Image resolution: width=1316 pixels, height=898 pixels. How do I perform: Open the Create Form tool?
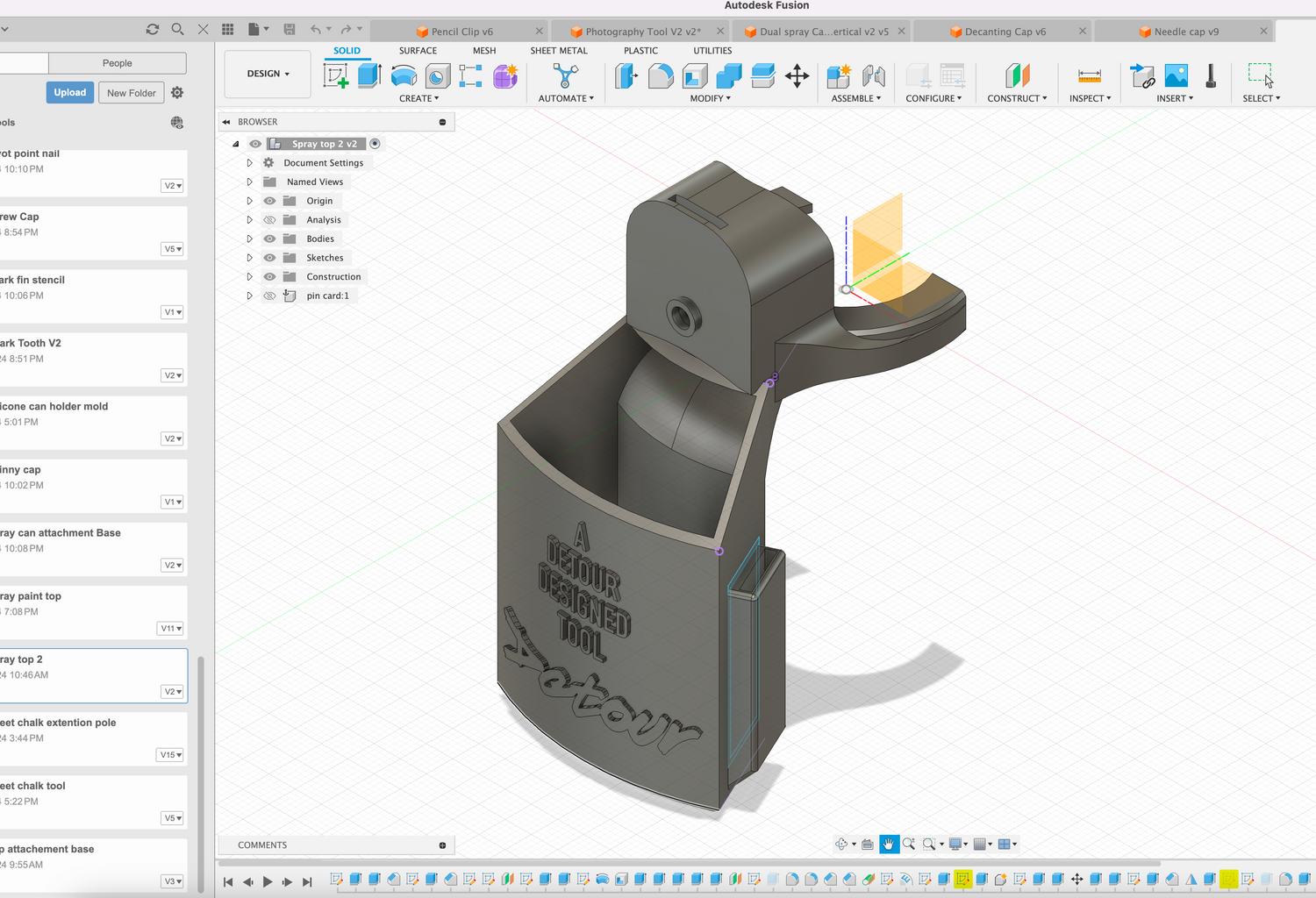coord(505,76)
